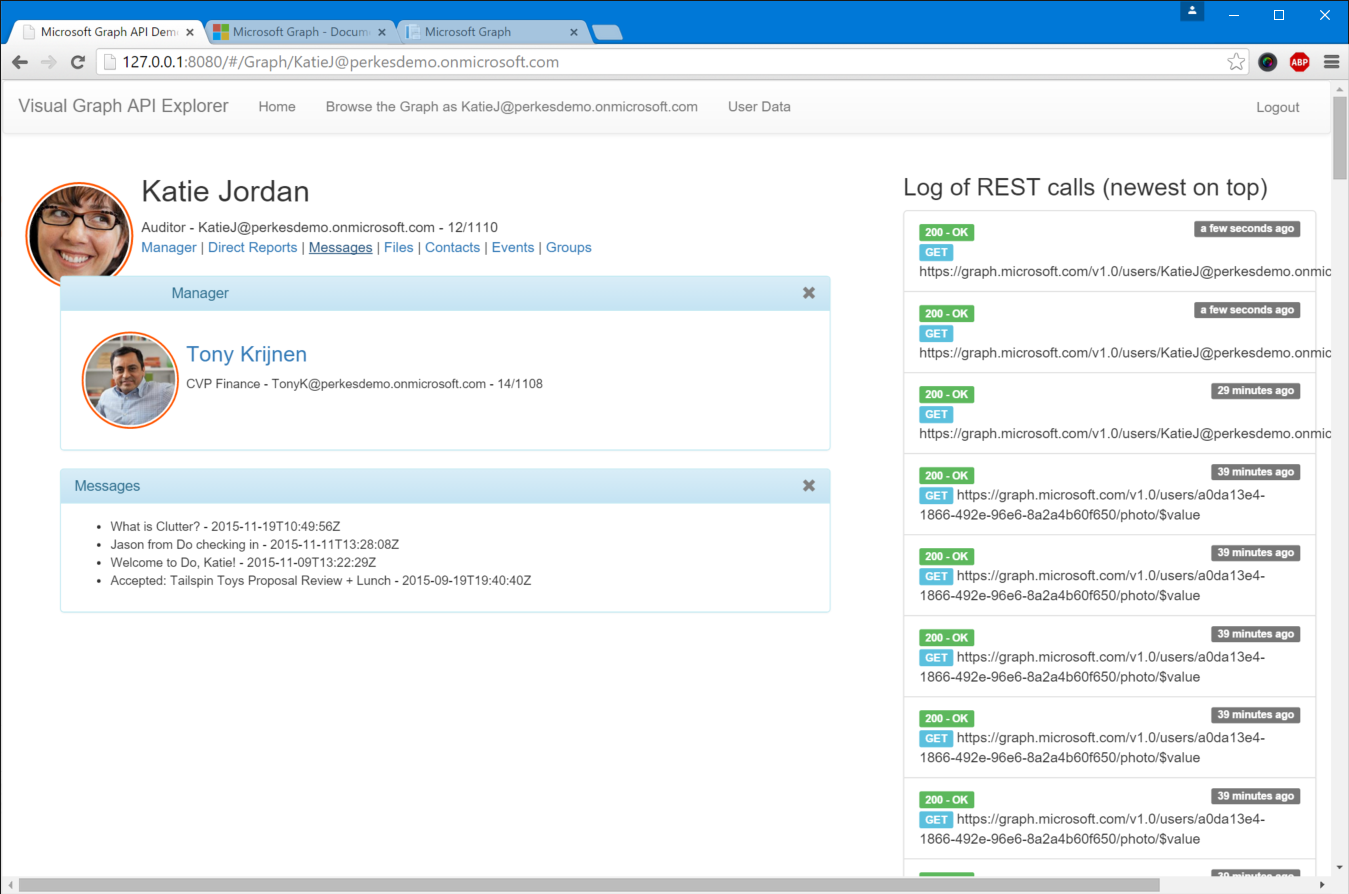Click Tony Krijnen's profile photo
Screen dimensions: 1349x894
tap(130, 380)
